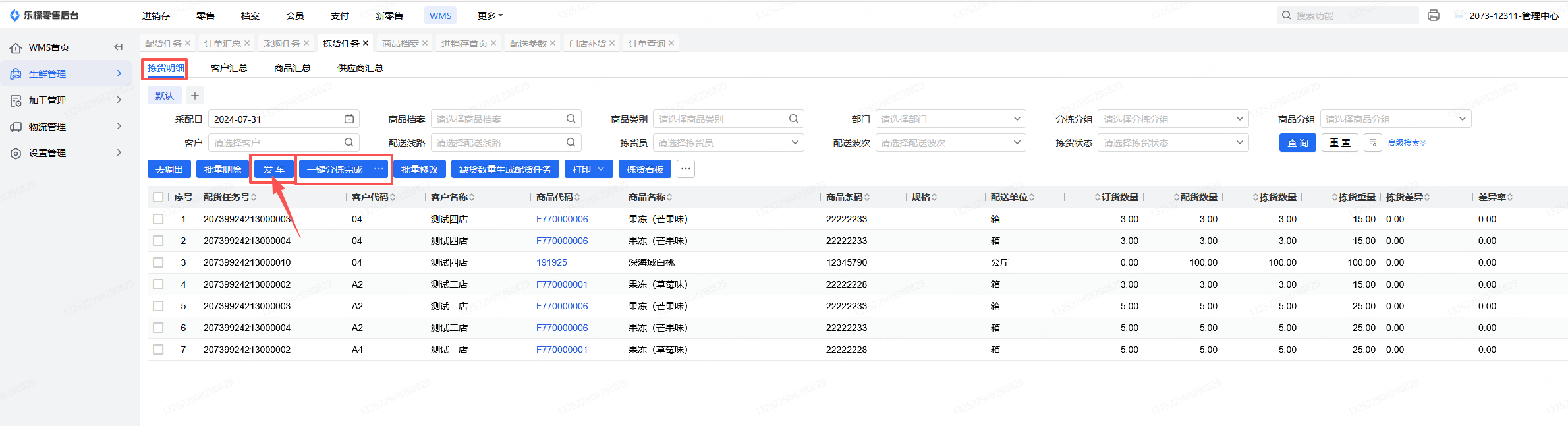Open the more actions ellipsis after 拣货看板
Screen dimensions: 1568x426
686,169
